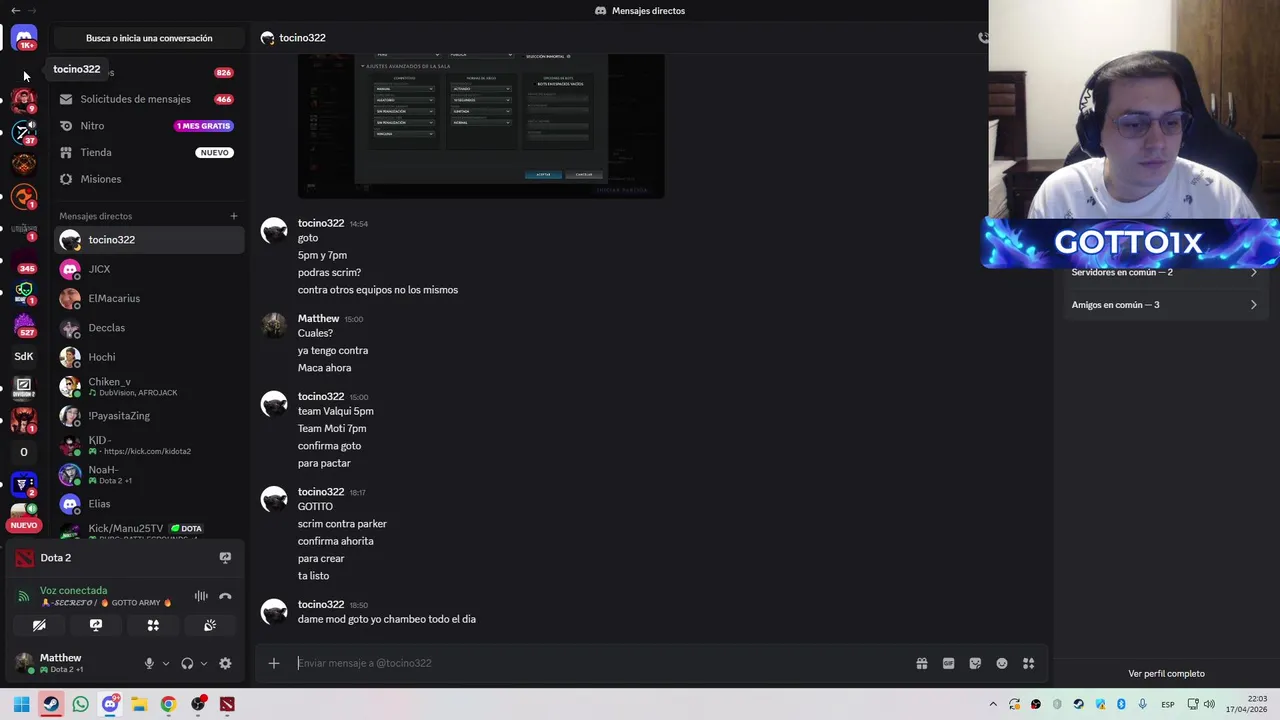Open File Explorer from taskbar
This screenshot has width=1280, height=720.
point(139,704)
